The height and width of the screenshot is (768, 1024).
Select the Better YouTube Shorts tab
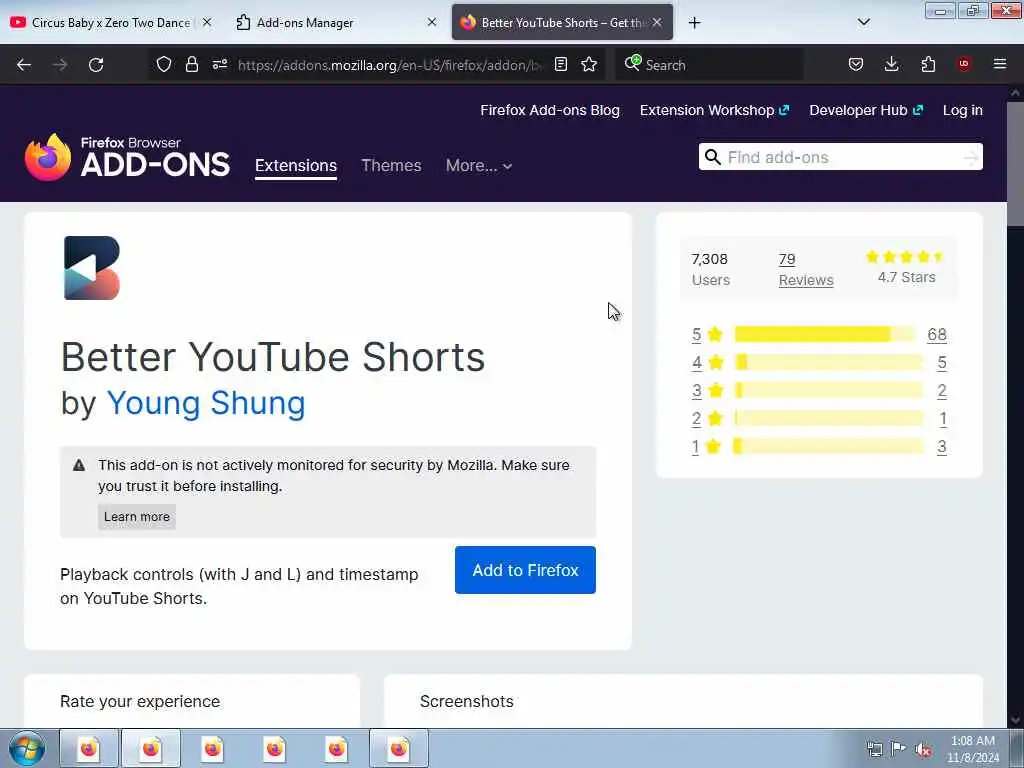[x=562, y=23]
